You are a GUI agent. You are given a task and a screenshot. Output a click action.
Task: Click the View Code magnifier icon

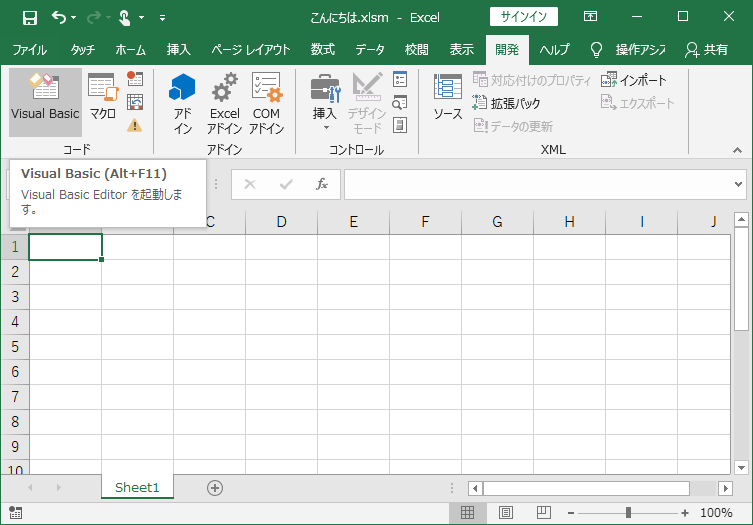click(x=400, y=102)
